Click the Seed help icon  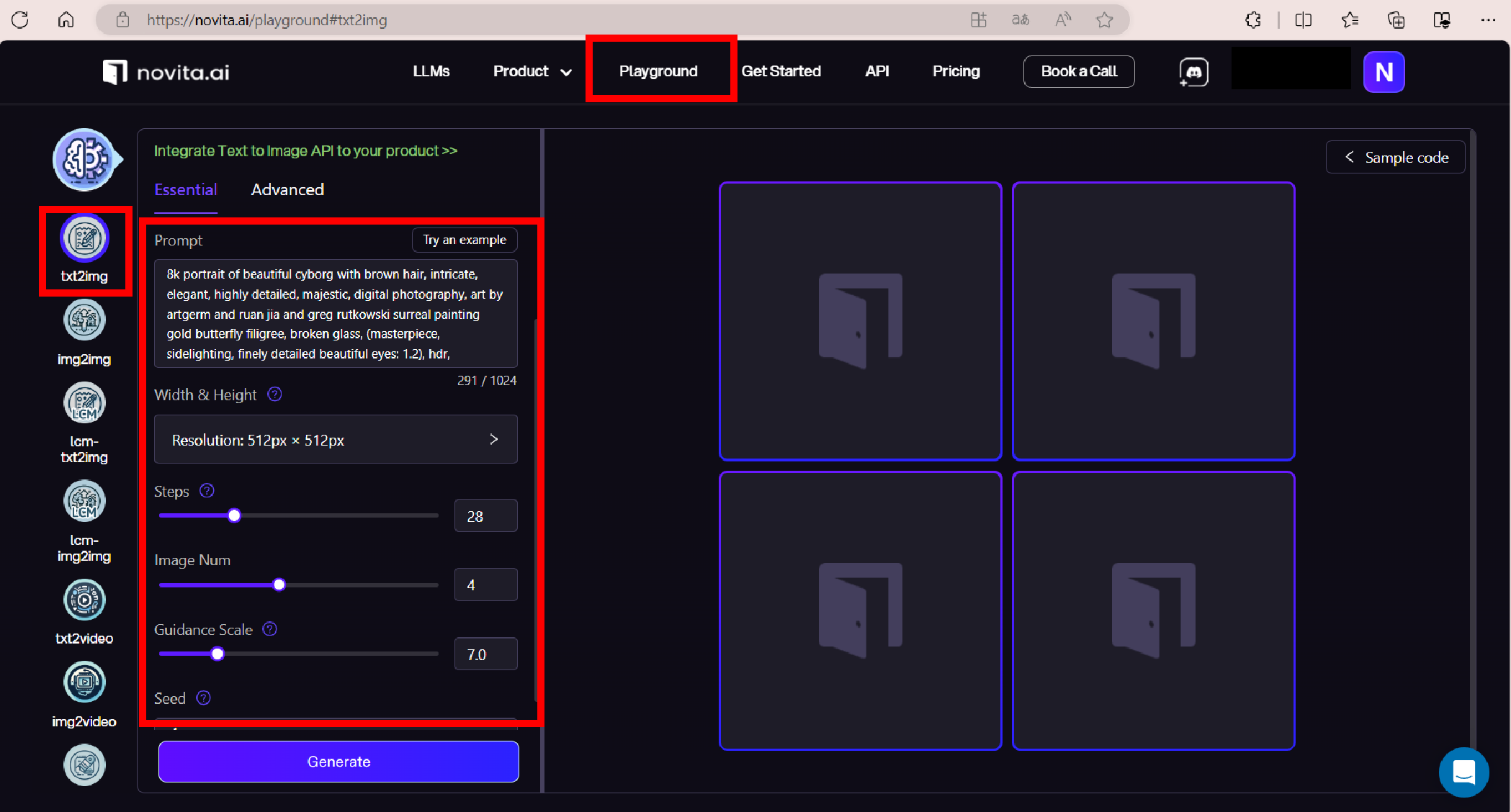coord(204,698)
